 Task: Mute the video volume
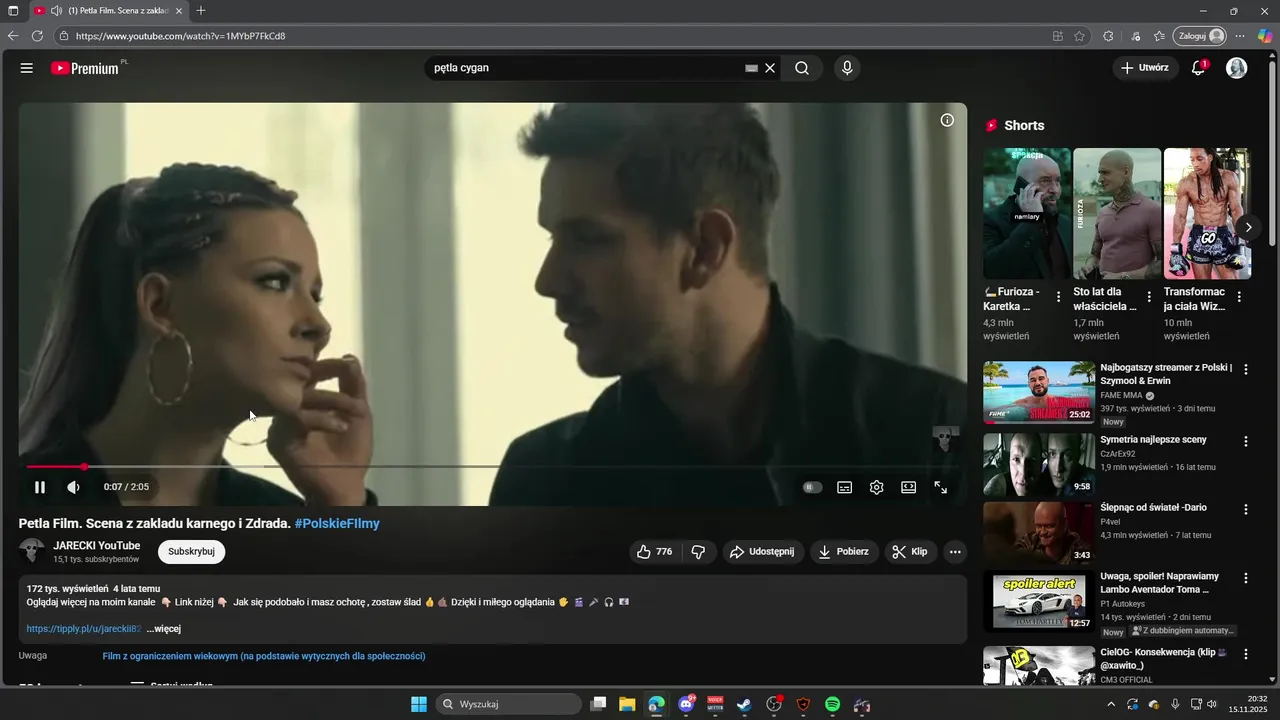73,487
